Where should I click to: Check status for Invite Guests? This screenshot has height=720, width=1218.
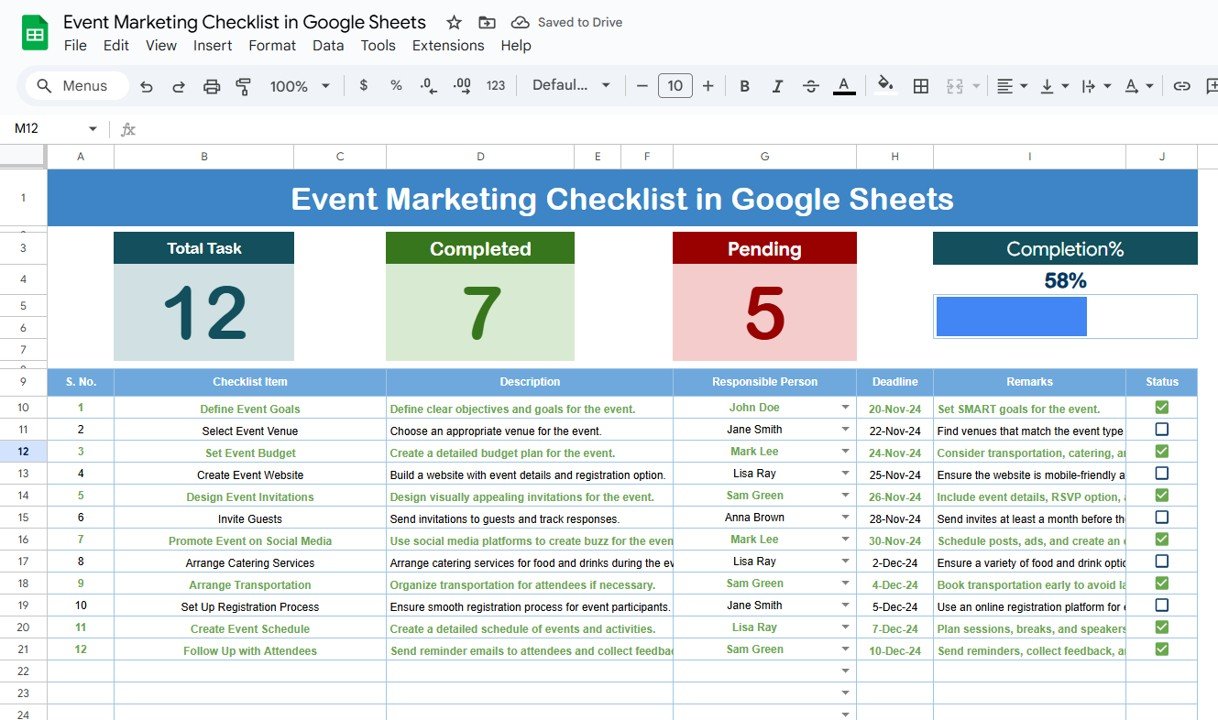coord(1162,517)
